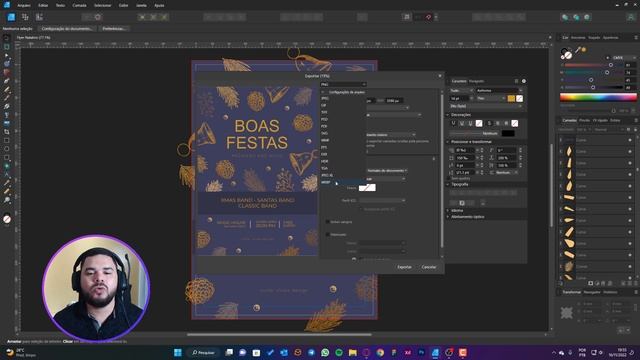This screenshot has height=360, width=640.
Task: Click the Exportar button
Action: click(404, 267)
